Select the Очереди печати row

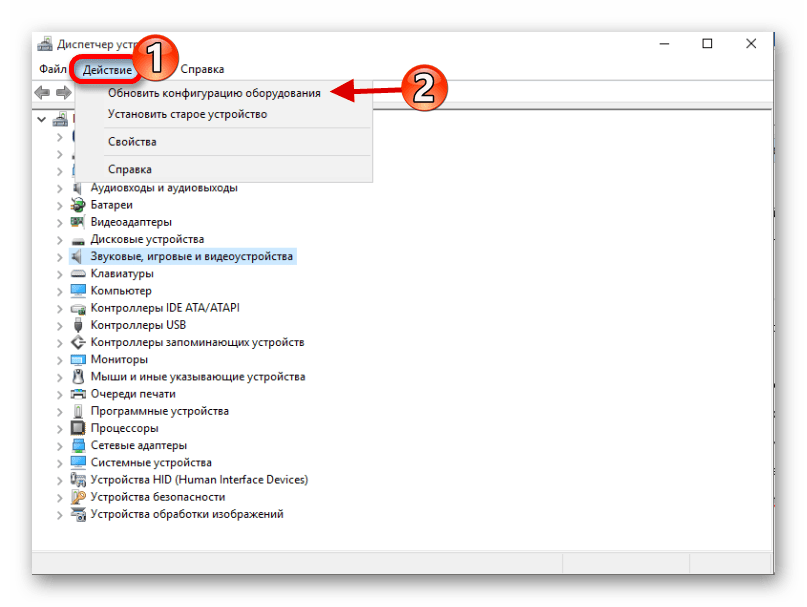[133, 394]
